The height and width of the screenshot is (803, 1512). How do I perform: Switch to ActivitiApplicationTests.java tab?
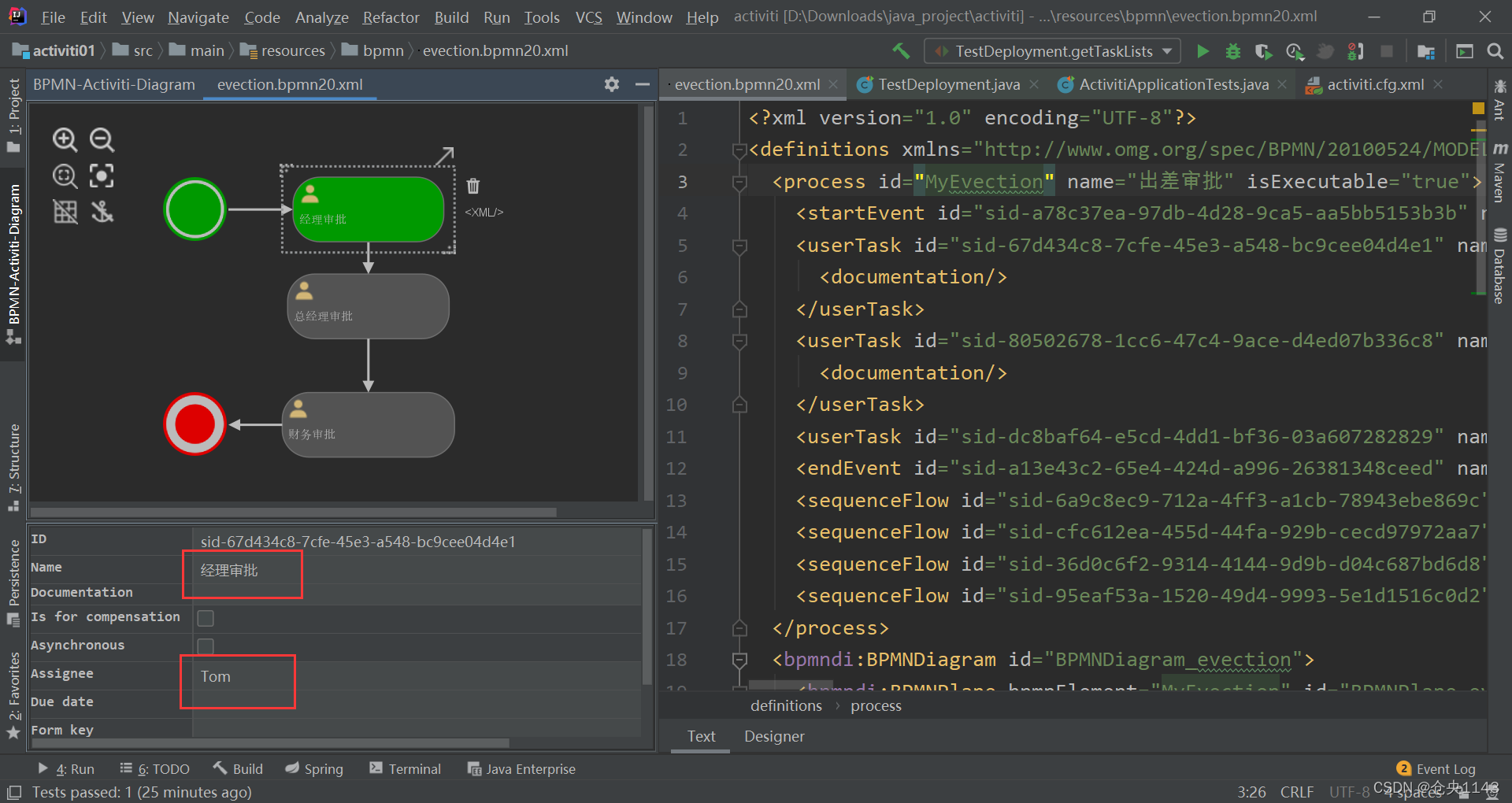click(x=1173, y=84)
